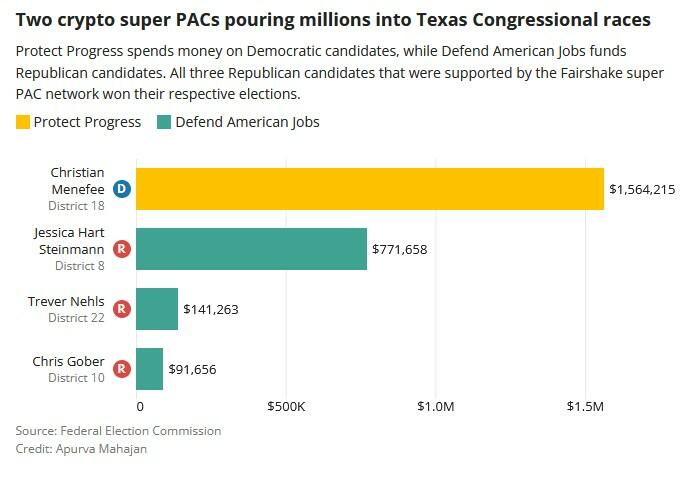Select the Chris Gober teal bar
Screen dimensions: 688x479
[149, 369]
